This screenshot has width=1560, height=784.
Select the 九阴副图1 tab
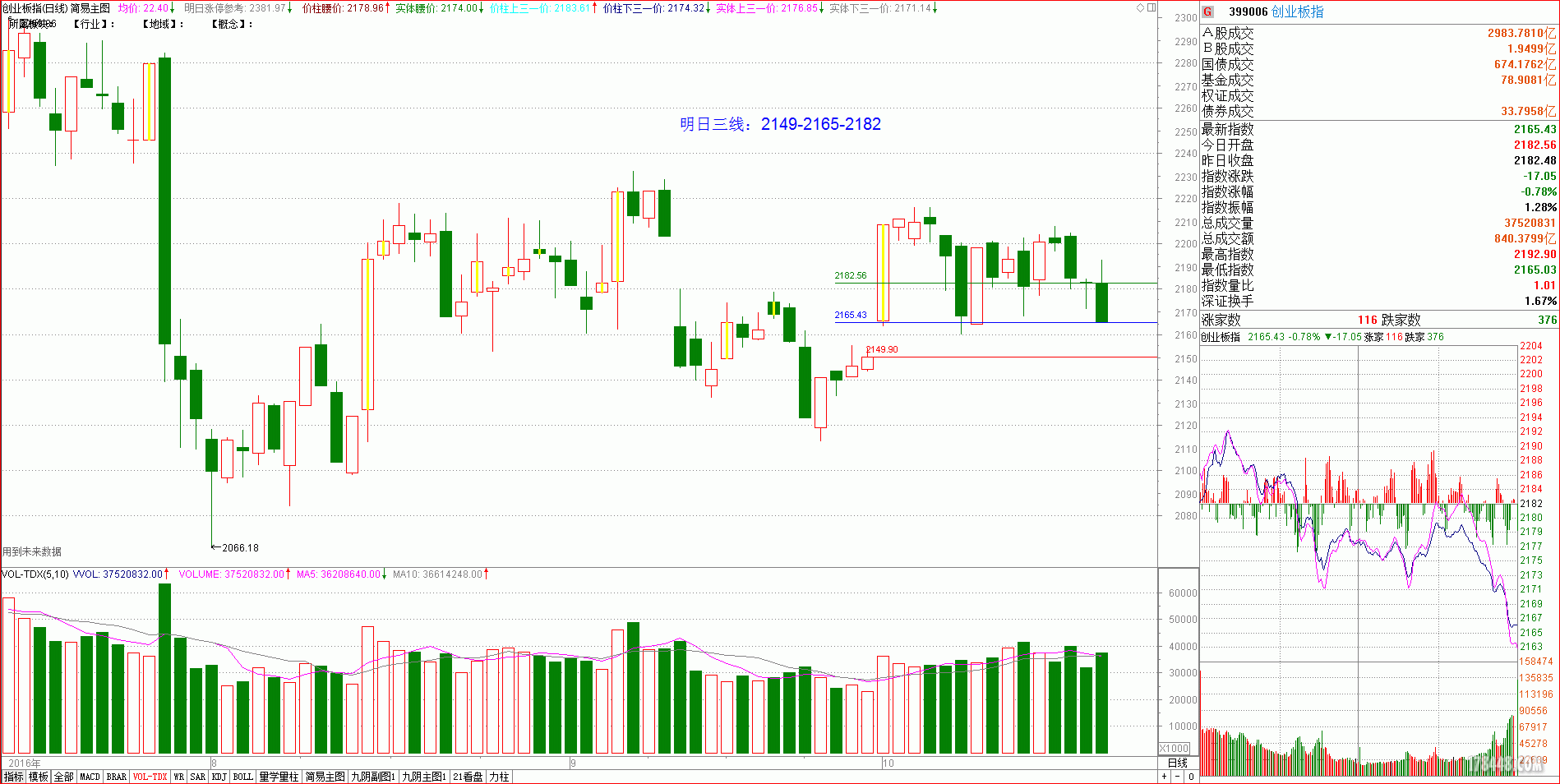tap(373, 777)
